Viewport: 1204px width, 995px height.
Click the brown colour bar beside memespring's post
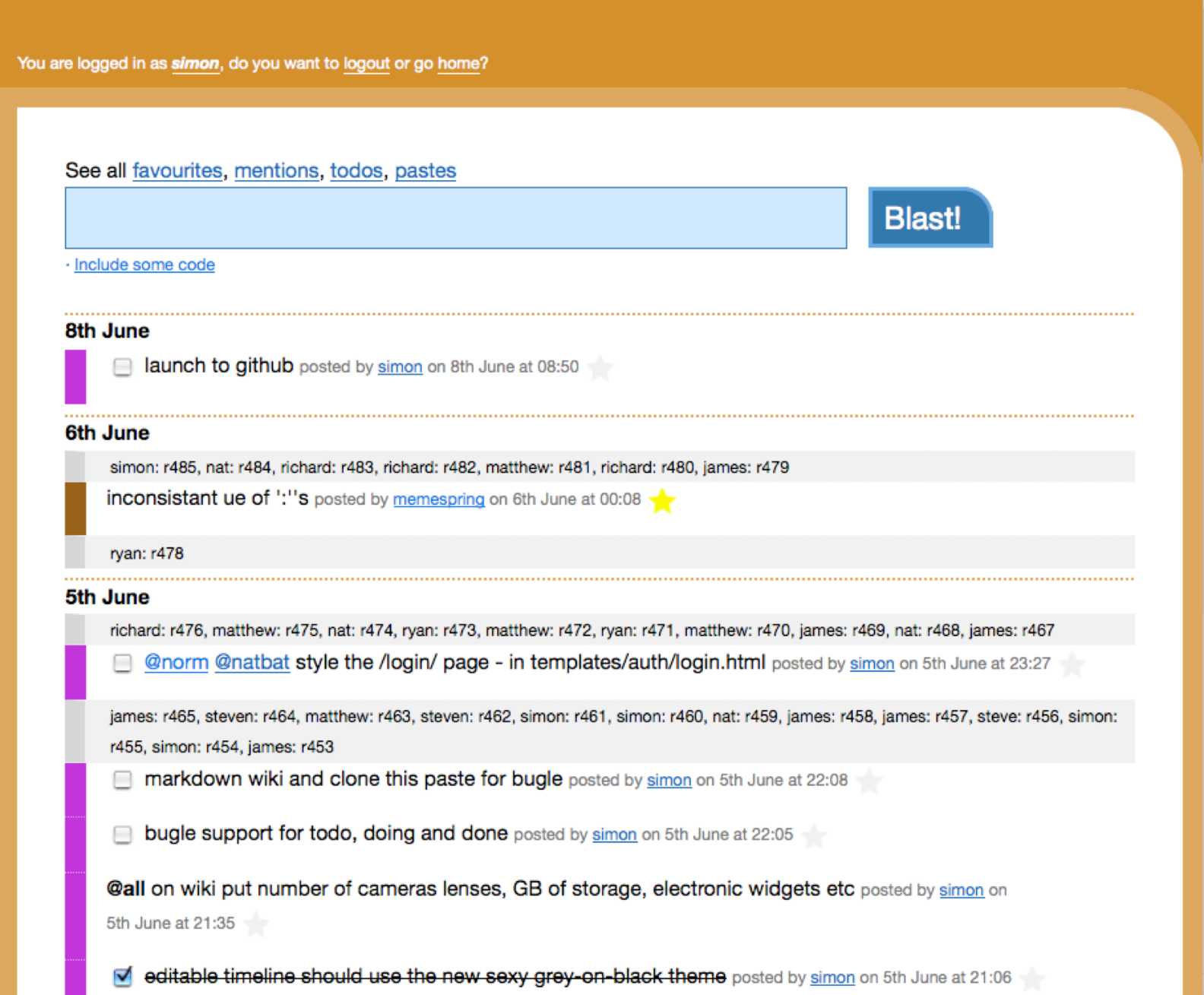click(75, 509)
